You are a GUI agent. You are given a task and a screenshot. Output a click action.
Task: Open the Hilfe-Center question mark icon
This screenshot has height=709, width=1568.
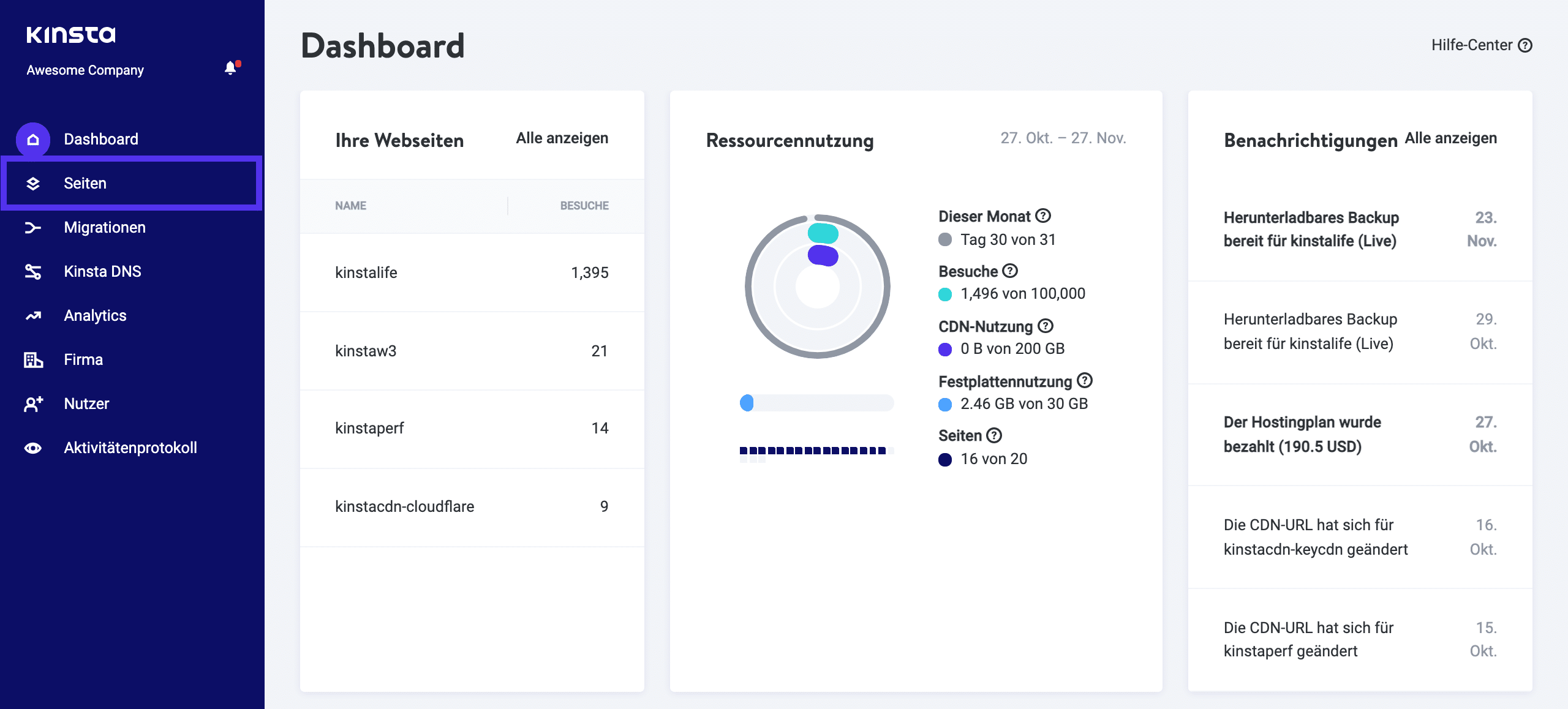(1526, 45)
